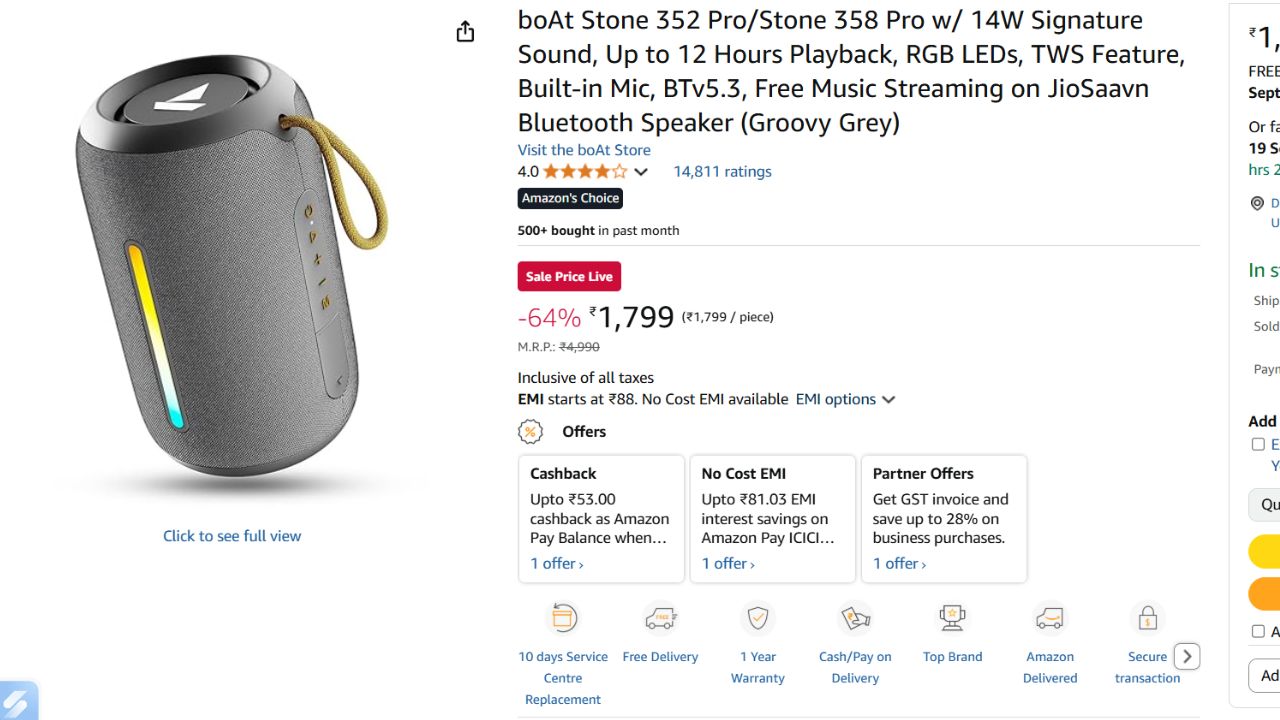
Task: Open 1 offer link in Cashback card
Action: tap(557, 563)
